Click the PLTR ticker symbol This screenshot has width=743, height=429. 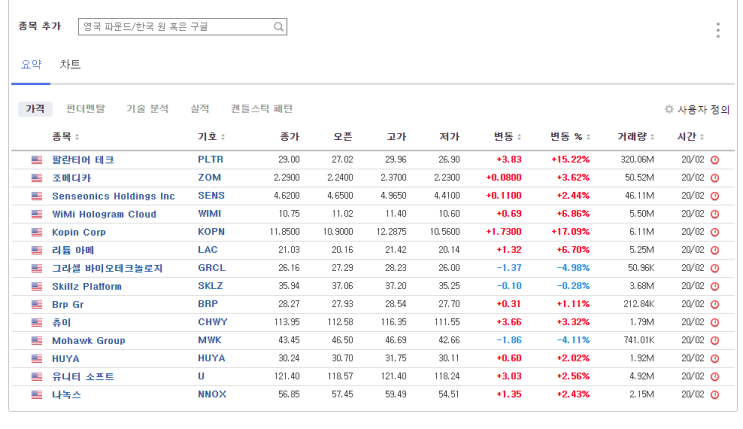point(210,160)
